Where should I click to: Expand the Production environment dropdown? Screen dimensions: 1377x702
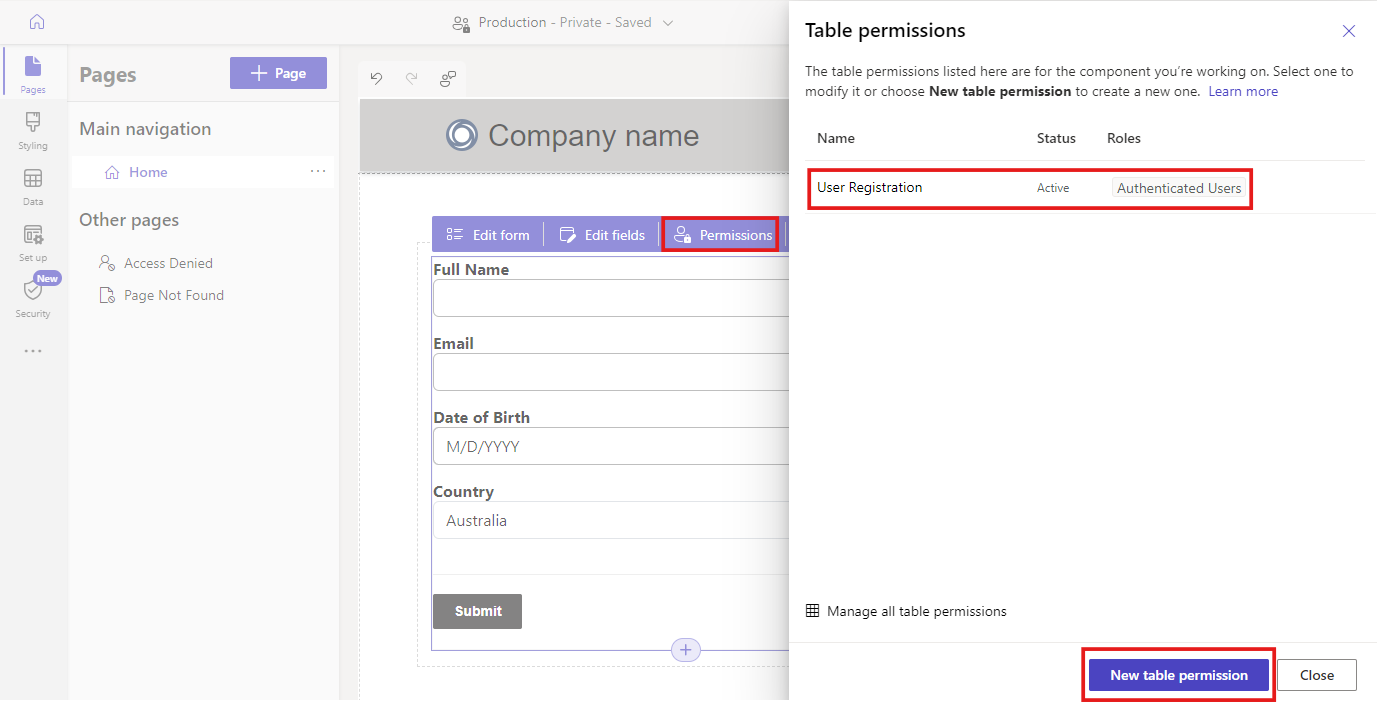tap(668, 21)
